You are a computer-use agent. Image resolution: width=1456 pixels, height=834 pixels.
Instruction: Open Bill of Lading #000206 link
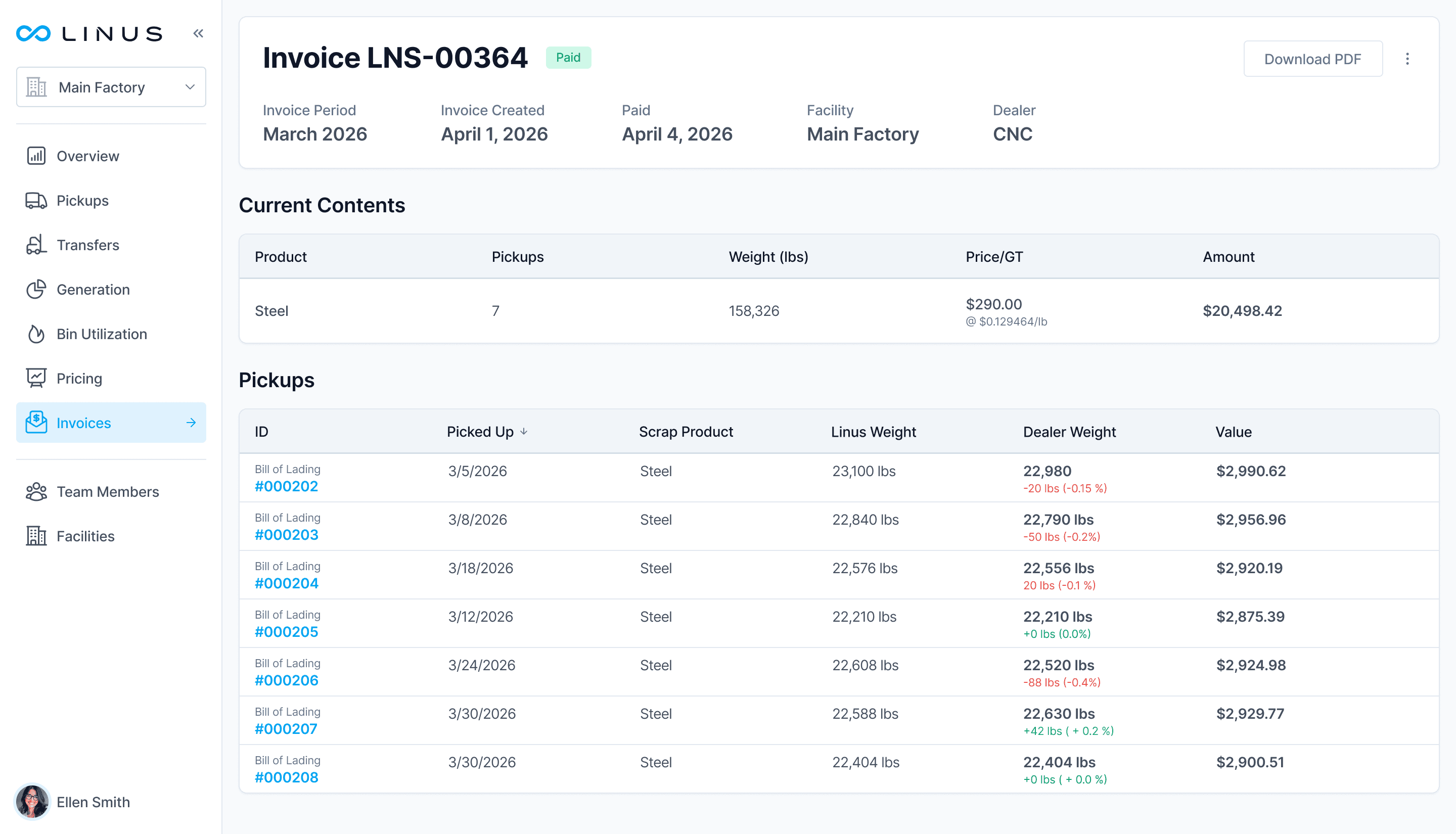pos(286,680)
